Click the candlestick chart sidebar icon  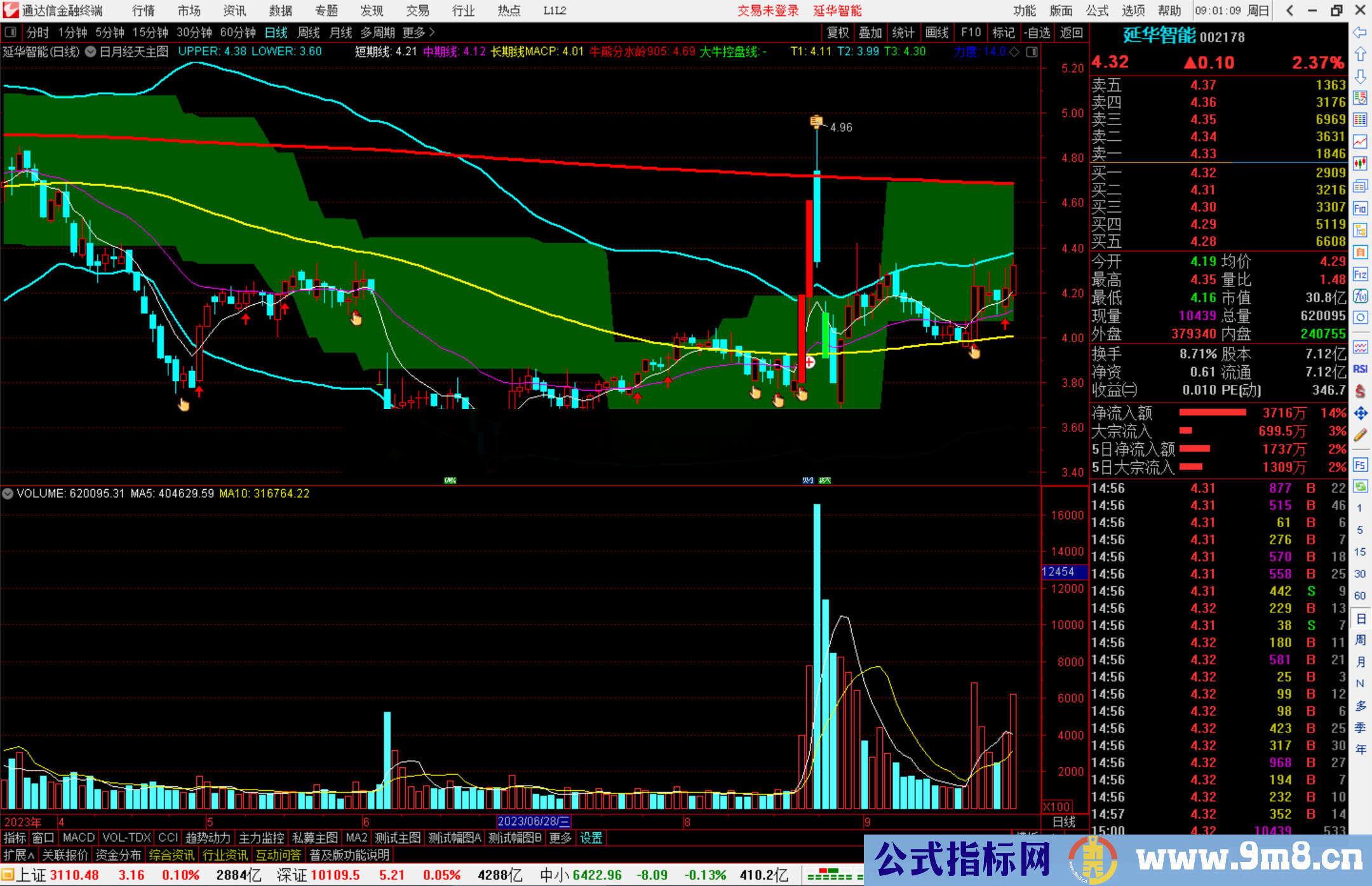coord(1359,164)
